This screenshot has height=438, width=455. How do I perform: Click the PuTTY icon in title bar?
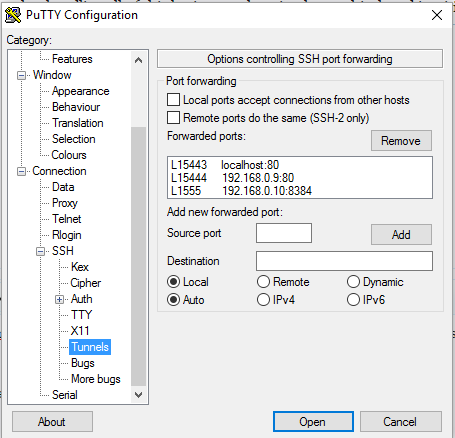click(x=13, y=15)
